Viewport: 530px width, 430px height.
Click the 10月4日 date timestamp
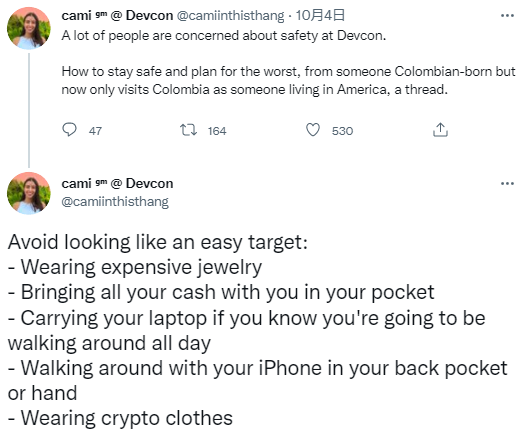click(320, 16)
